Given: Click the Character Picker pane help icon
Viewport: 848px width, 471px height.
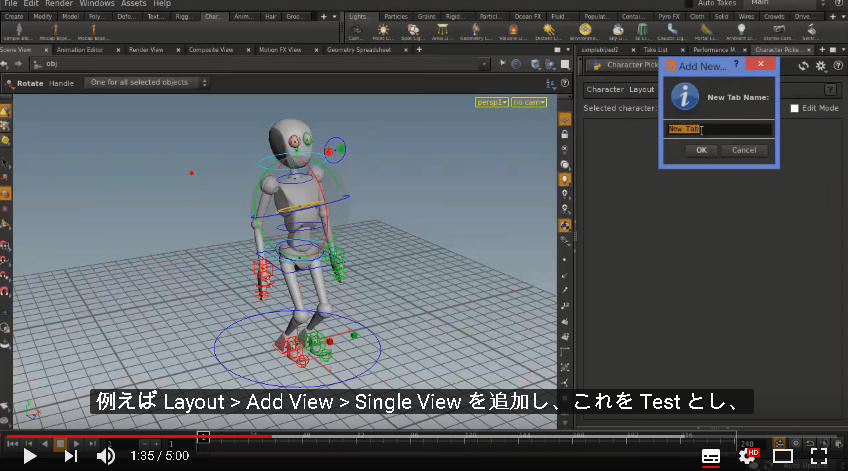Looking at the screenshot, I should click(x=838, y=65).
